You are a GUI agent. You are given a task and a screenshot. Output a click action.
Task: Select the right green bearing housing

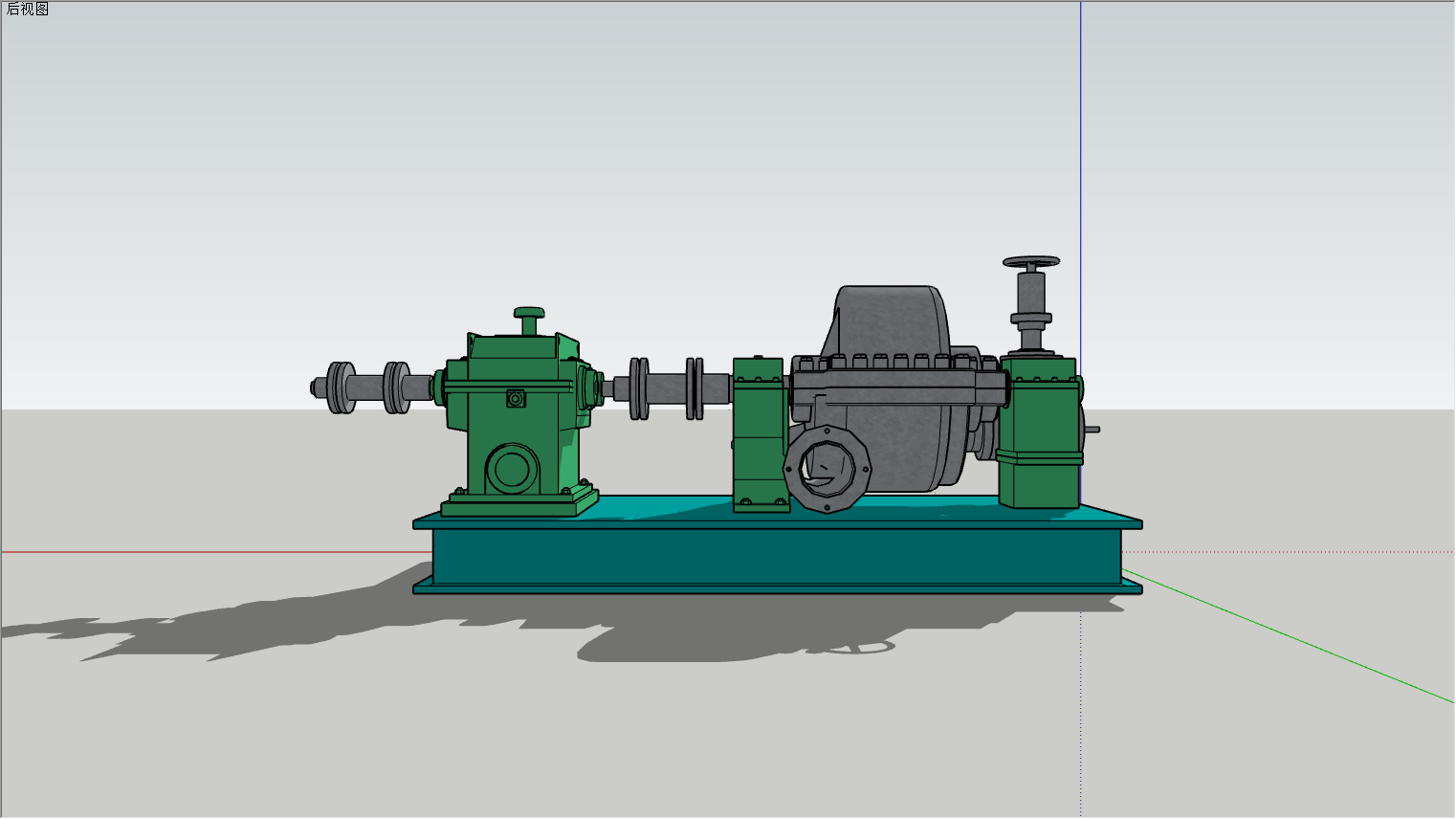(1040, 432)
